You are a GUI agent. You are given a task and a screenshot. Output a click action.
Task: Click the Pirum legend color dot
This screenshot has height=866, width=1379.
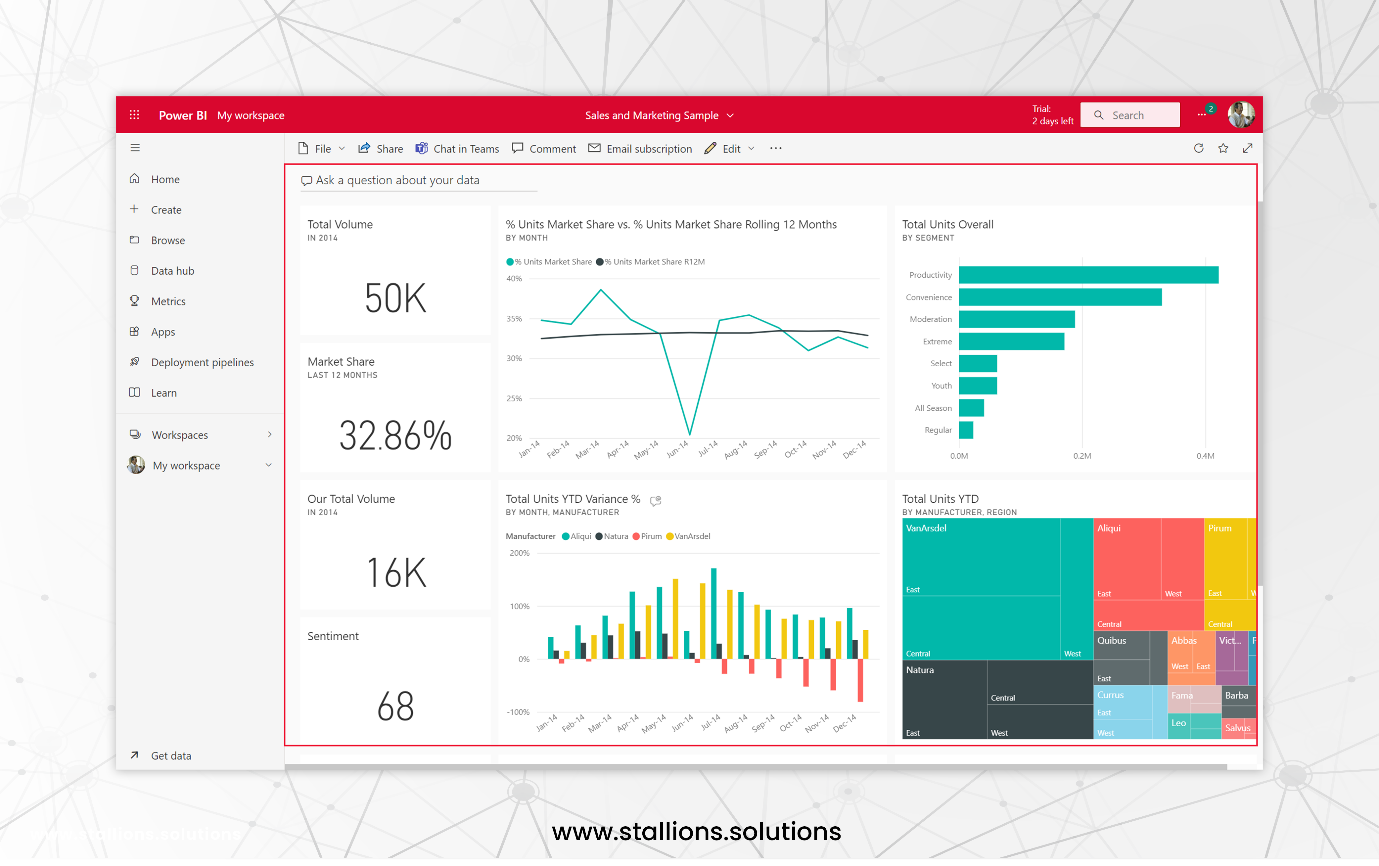point(636,536)
